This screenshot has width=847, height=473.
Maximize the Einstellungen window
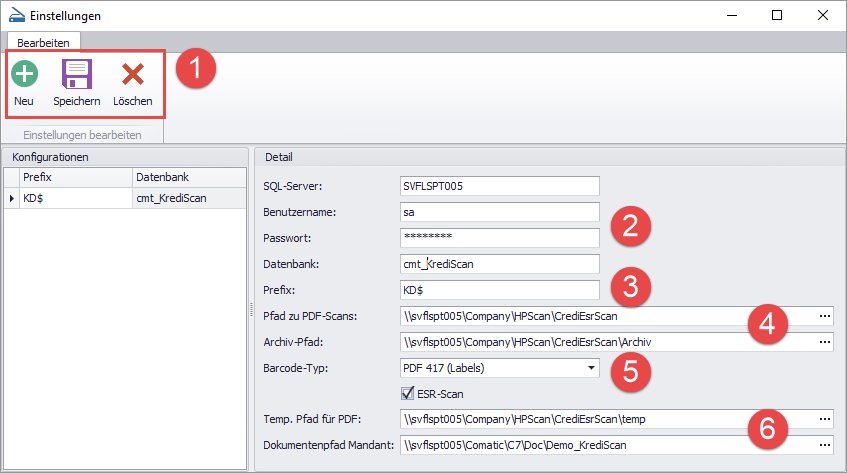tap(777, 16)
